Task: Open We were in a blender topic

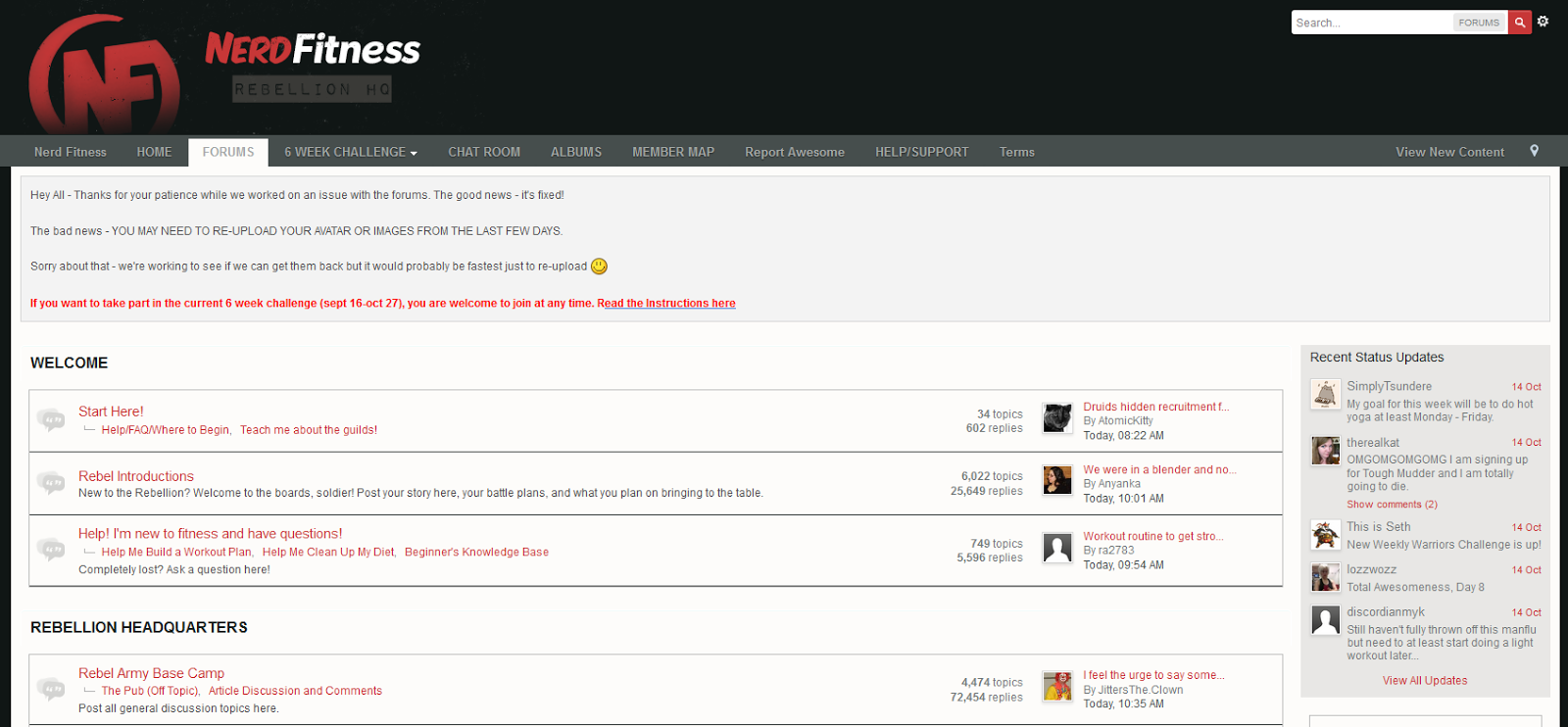Action: [1159, 470]
